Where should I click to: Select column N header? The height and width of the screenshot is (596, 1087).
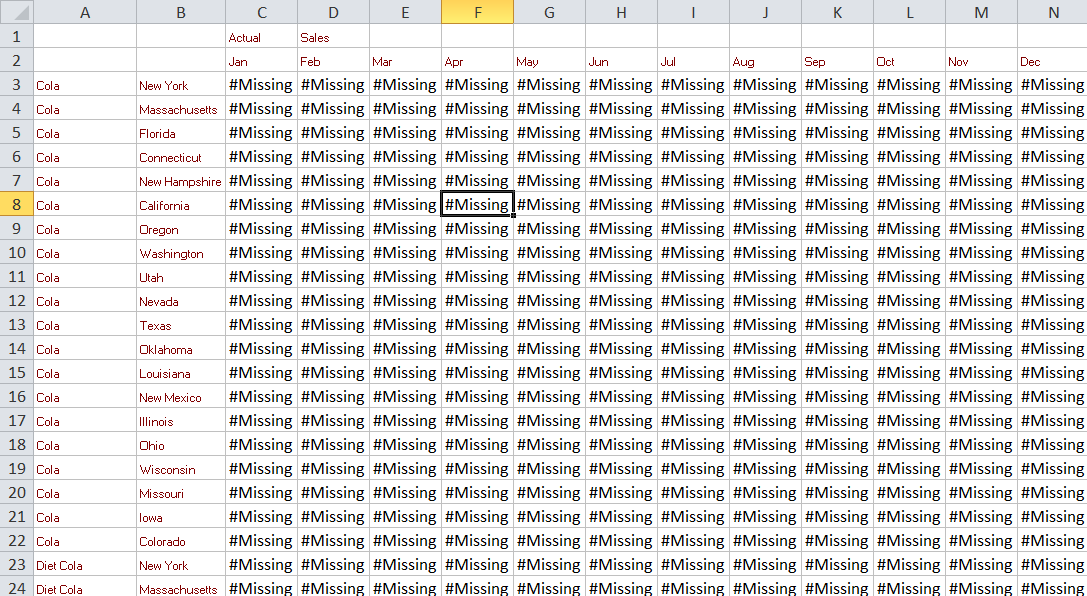pyautogui.click(x=1052, y=12)
